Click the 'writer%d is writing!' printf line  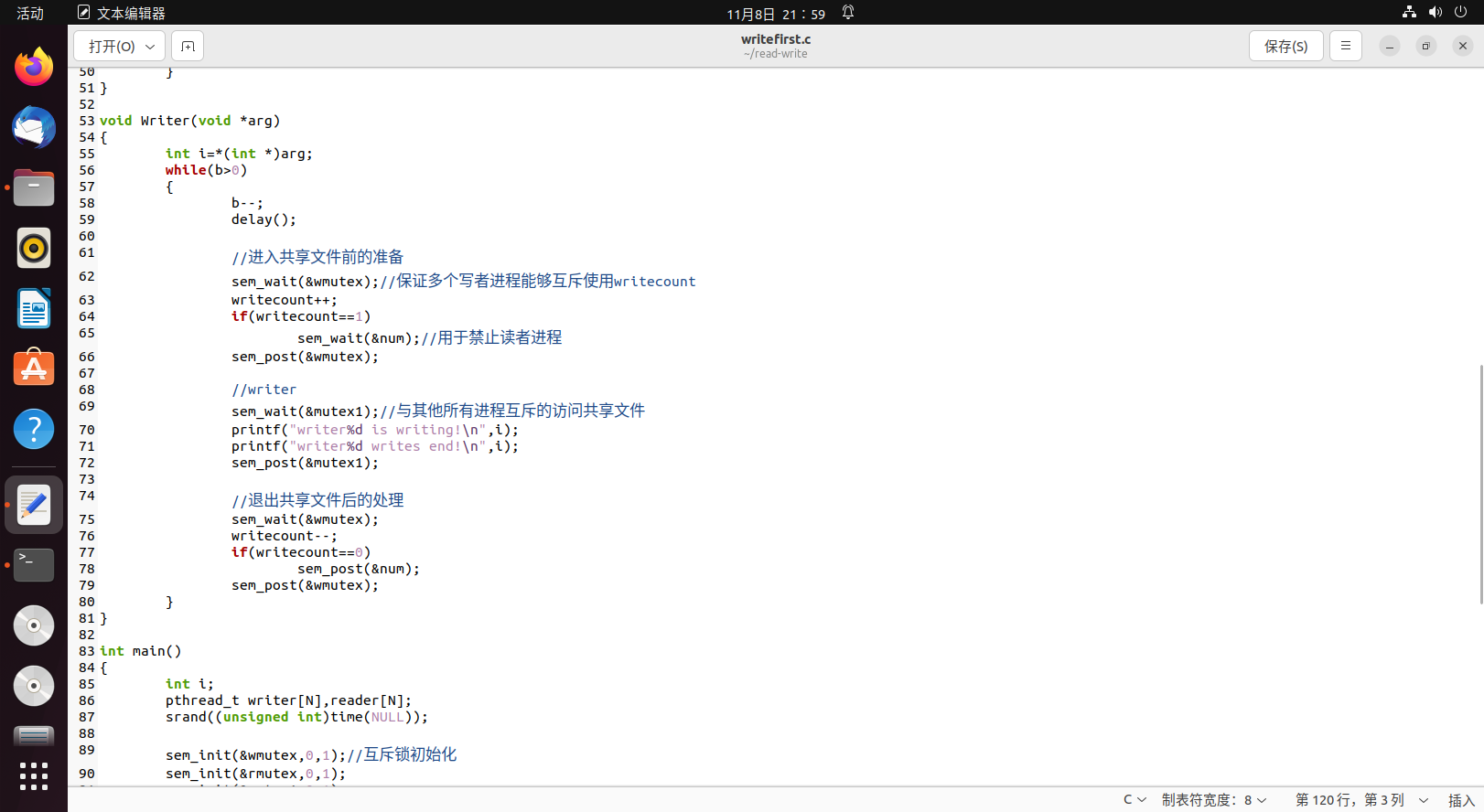click(x=375, y=430)
